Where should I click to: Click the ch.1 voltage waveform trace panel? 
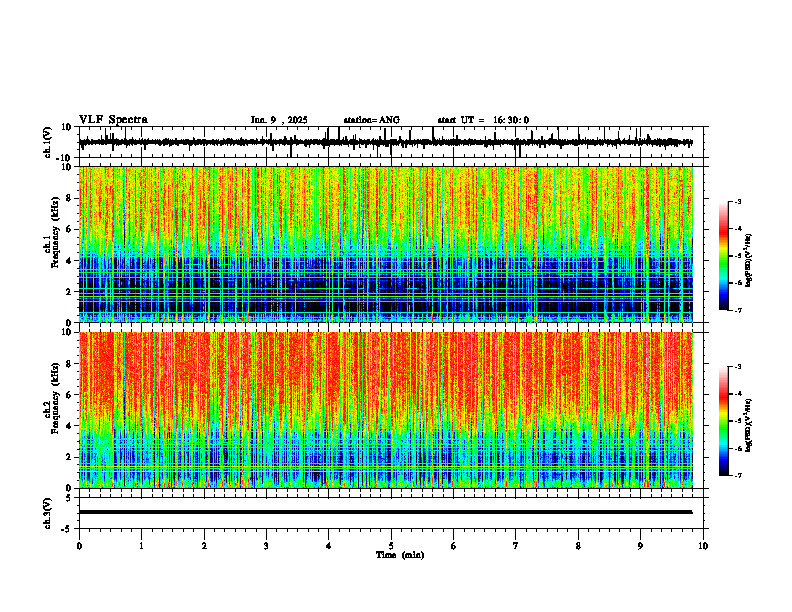click(x=393, y=142)
